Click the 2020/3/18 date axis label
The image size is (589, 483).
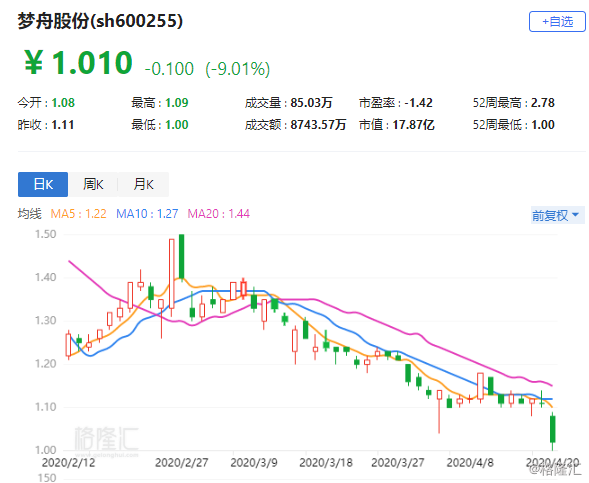[326, 462]
